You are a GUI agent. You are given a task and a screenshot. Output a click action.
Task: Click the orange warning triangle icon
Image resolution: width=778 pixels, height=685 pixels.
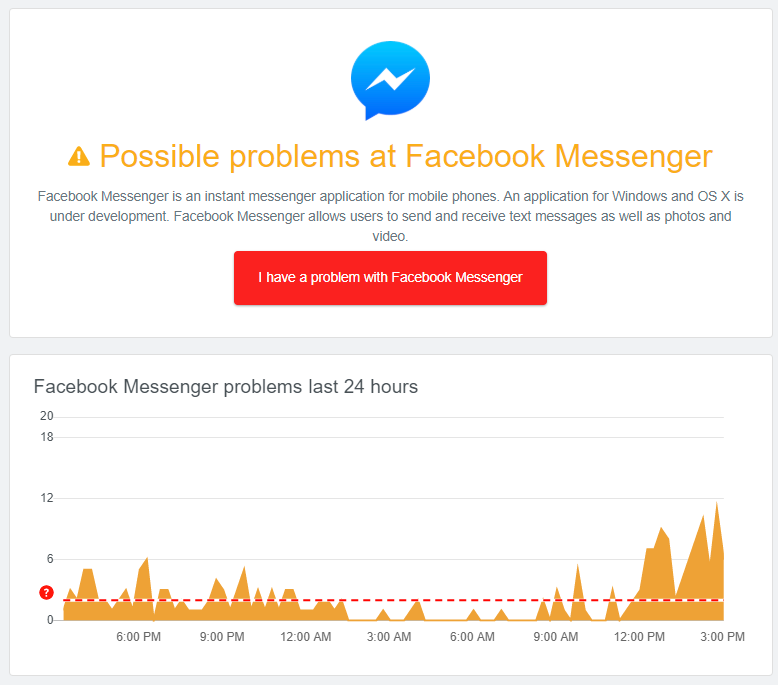(79, 156)
